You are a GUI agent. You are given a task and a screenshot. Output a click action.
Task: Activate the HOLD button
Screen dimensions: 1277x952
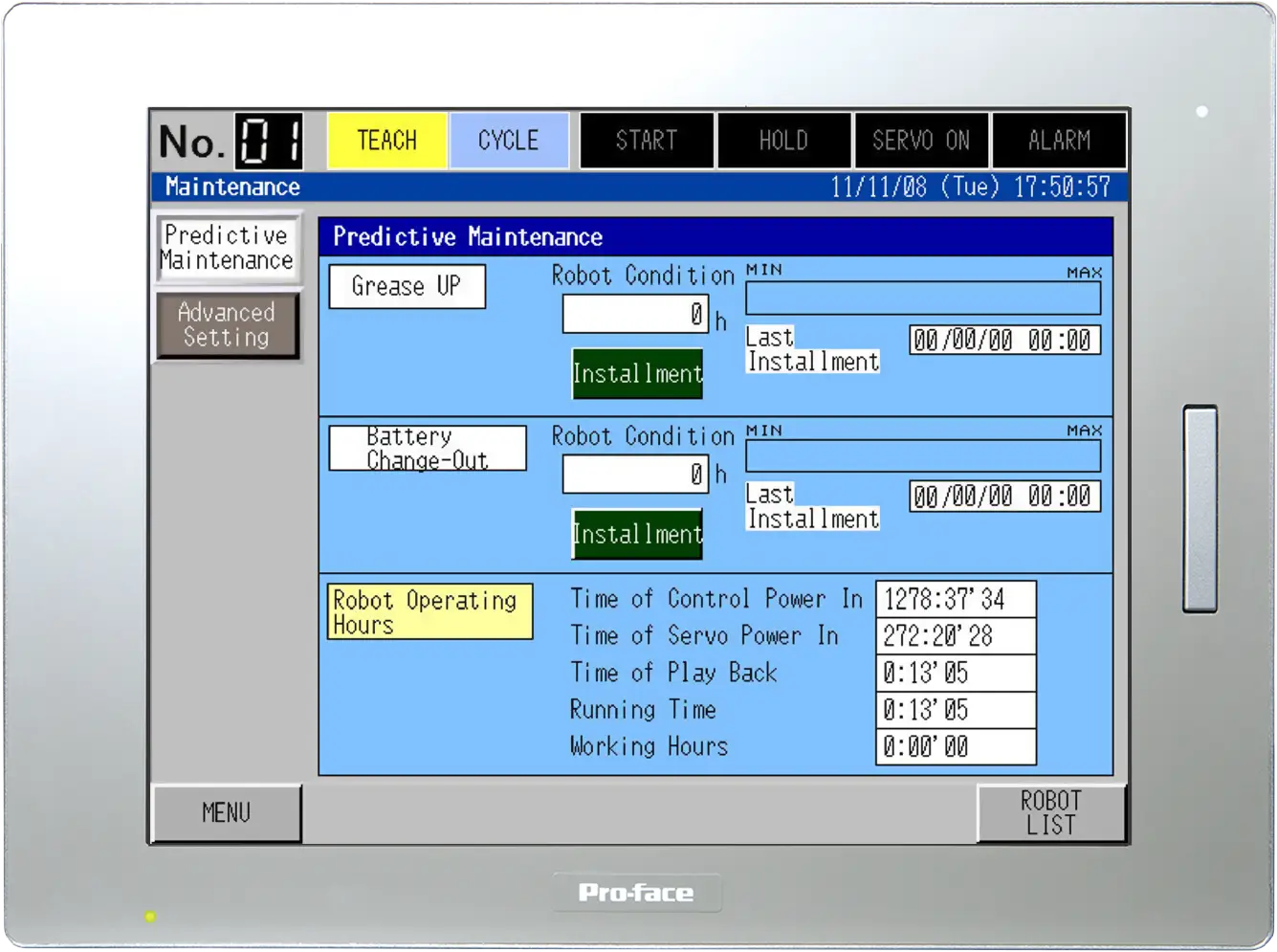783,141
